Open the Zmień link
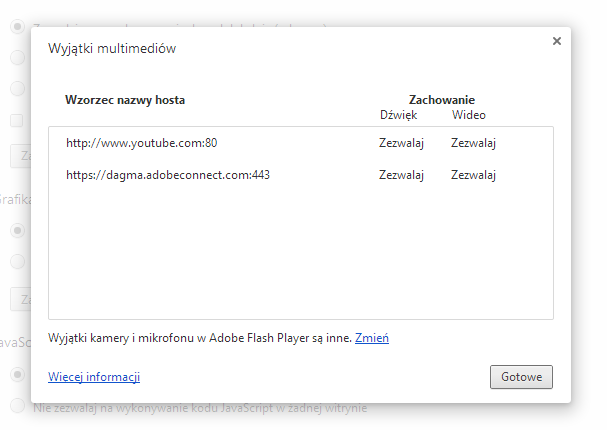This screenshot has height=430, width=607. click(x=372, y=338)
